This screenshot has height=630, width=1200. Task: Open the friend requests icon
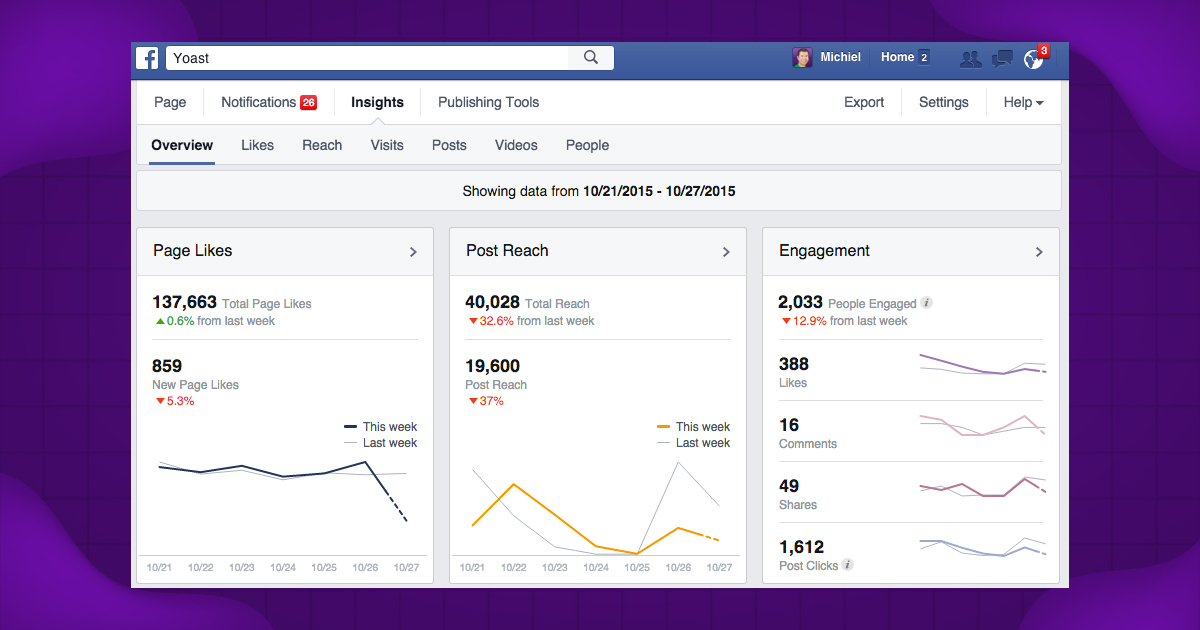coord(970,58)
